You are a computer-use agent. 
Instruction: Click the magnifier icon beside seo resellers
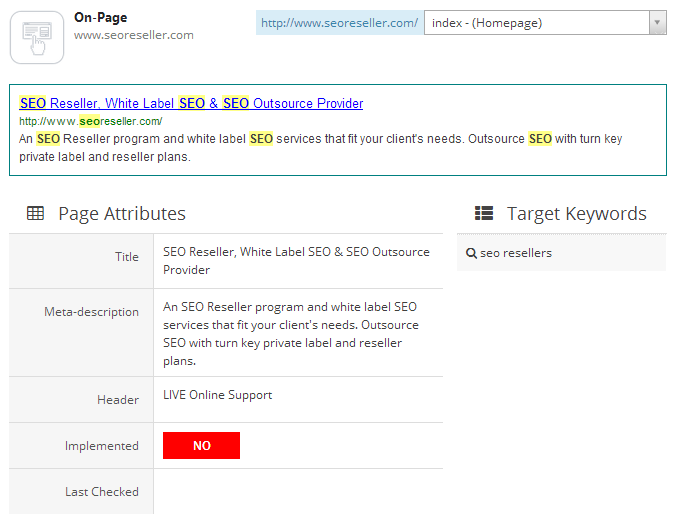click(471, 253)
